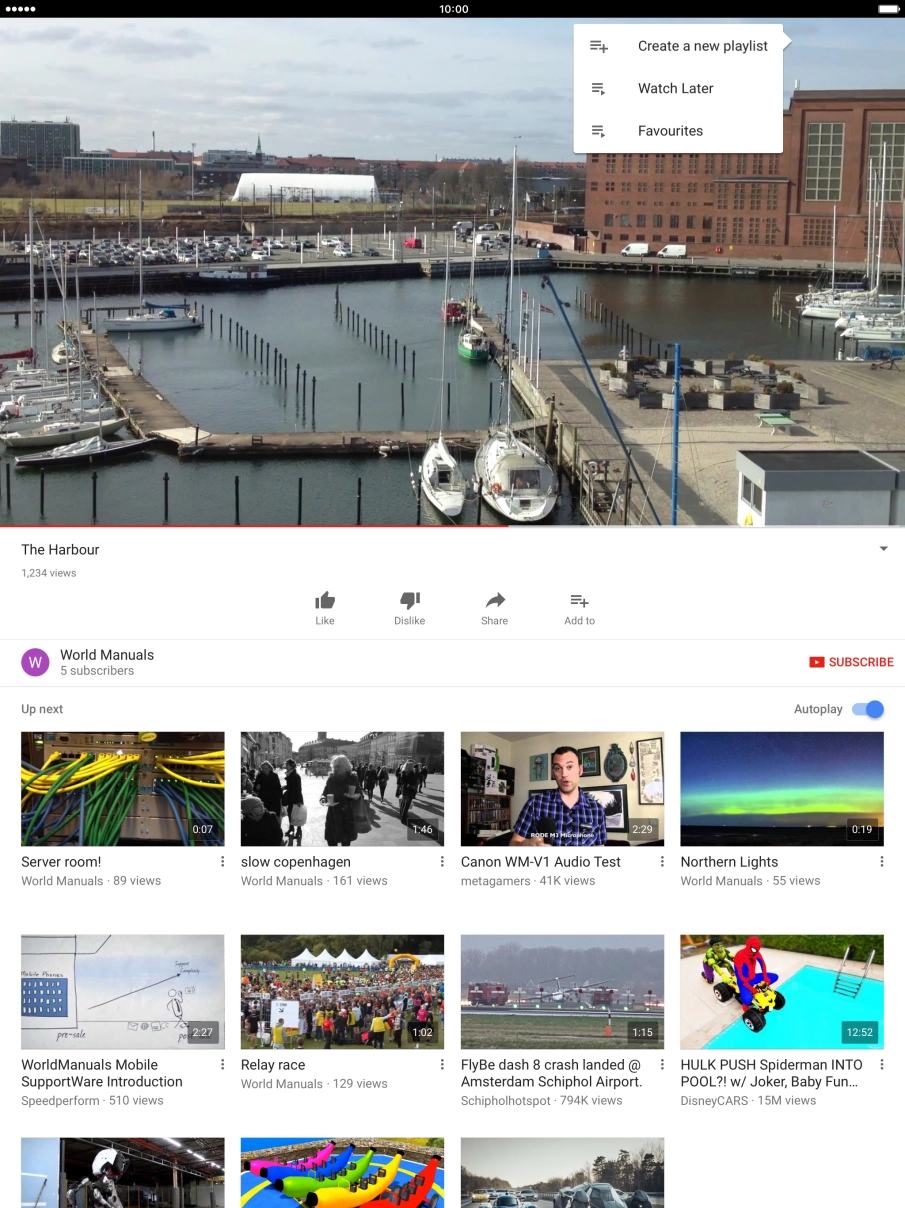
Task: Subscribe to World Manuals channel
Action: tap(851, 662)
